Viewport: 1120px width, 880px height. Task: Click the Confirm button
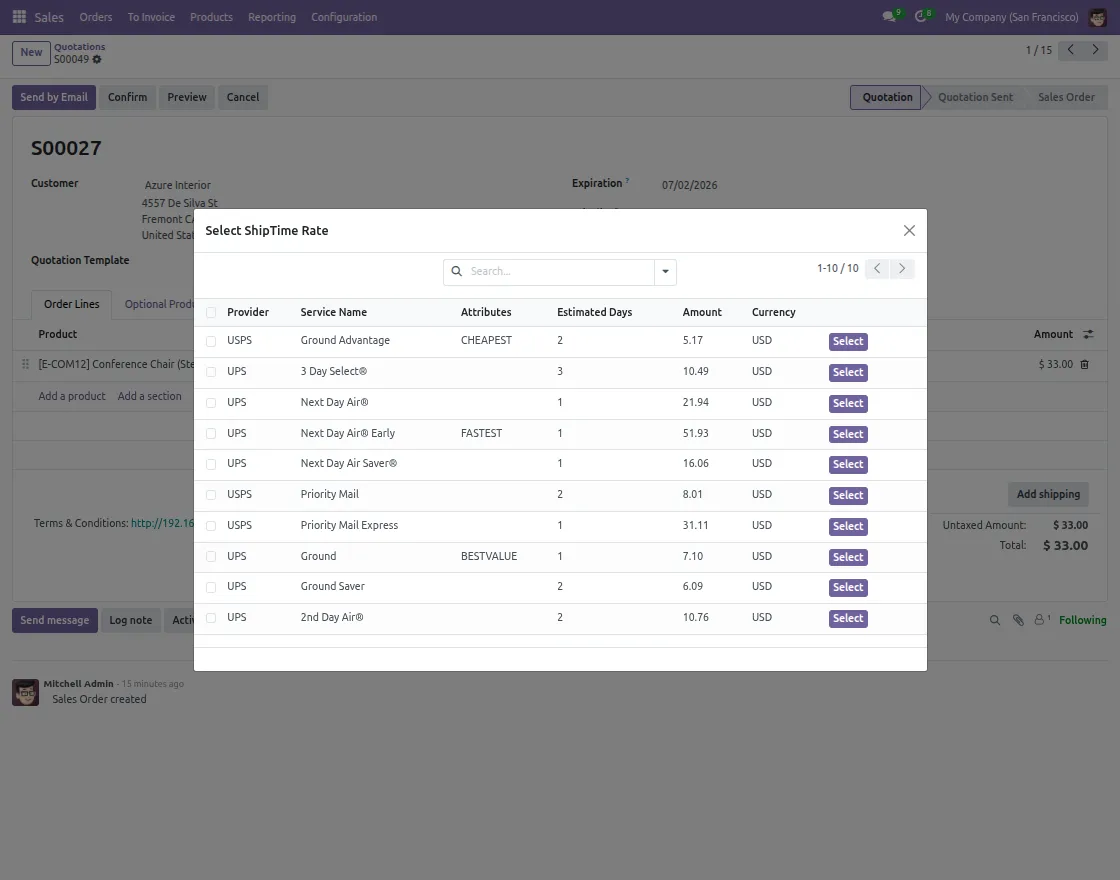tap(127, 97)
